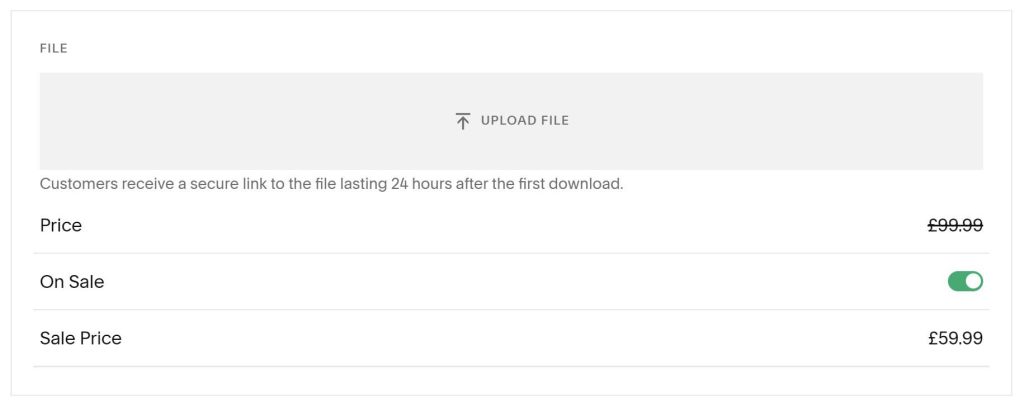Click the On Sale label text
Screen dimensions: 1024x407
coord(72,282)
